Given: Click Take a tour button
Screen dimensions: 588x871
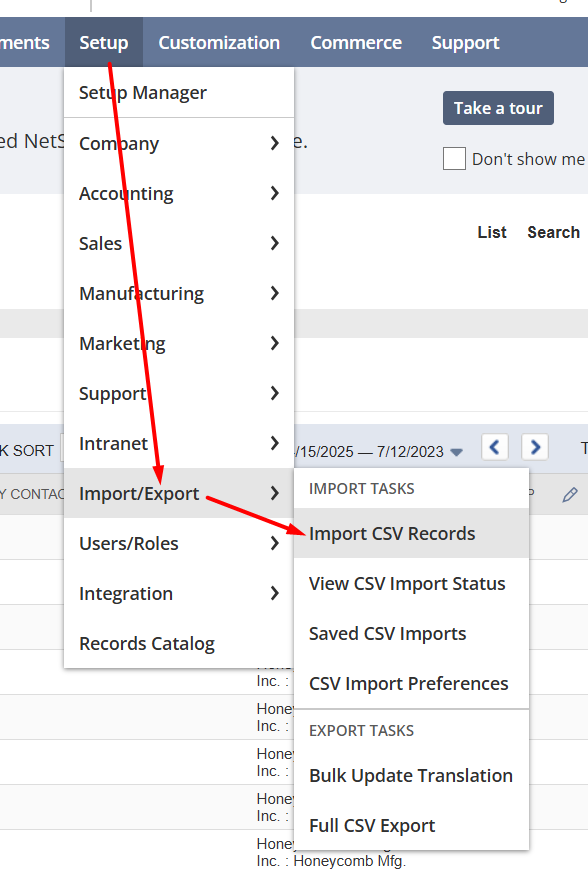Looking at the screenshot, I should pos(498,108).
